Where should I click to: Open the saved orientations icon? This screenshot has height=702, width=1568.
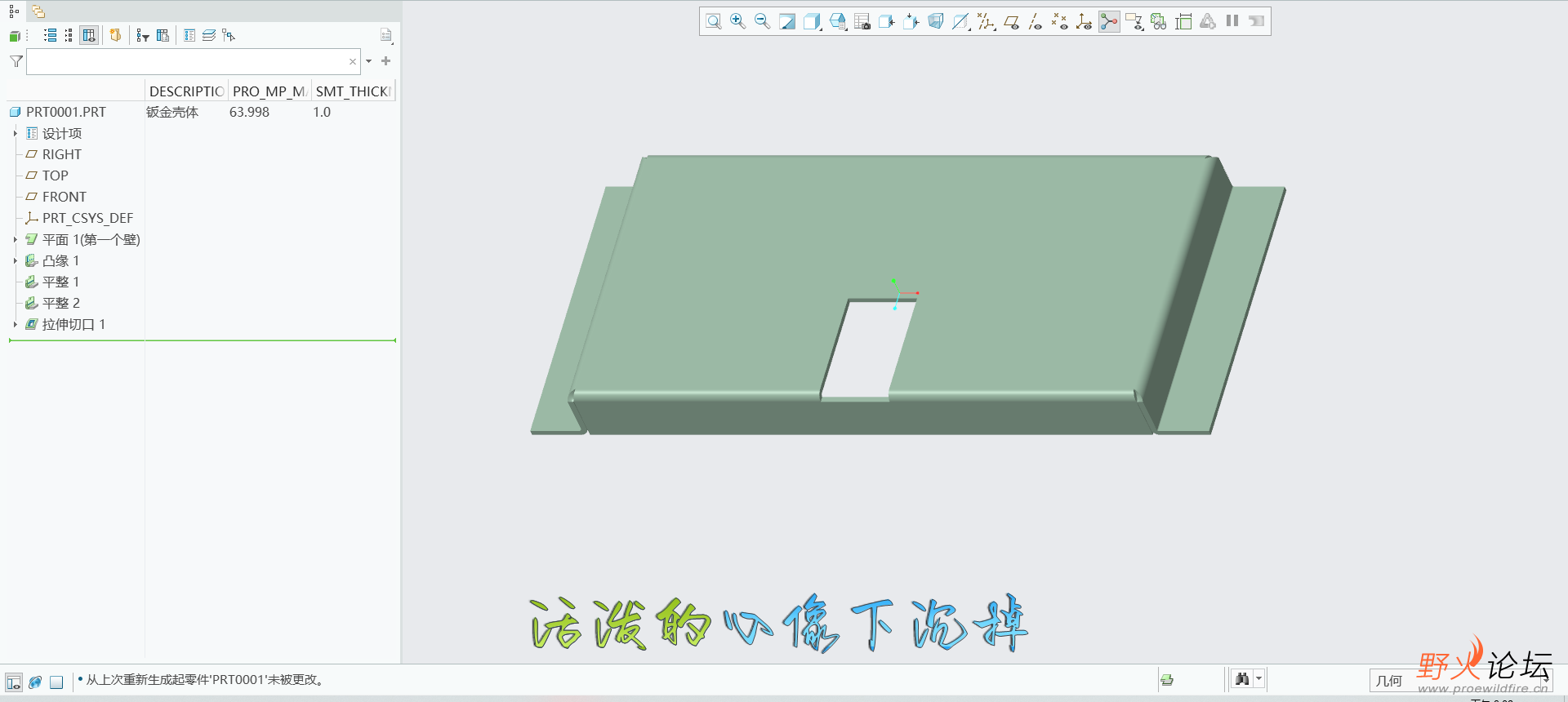838,22
